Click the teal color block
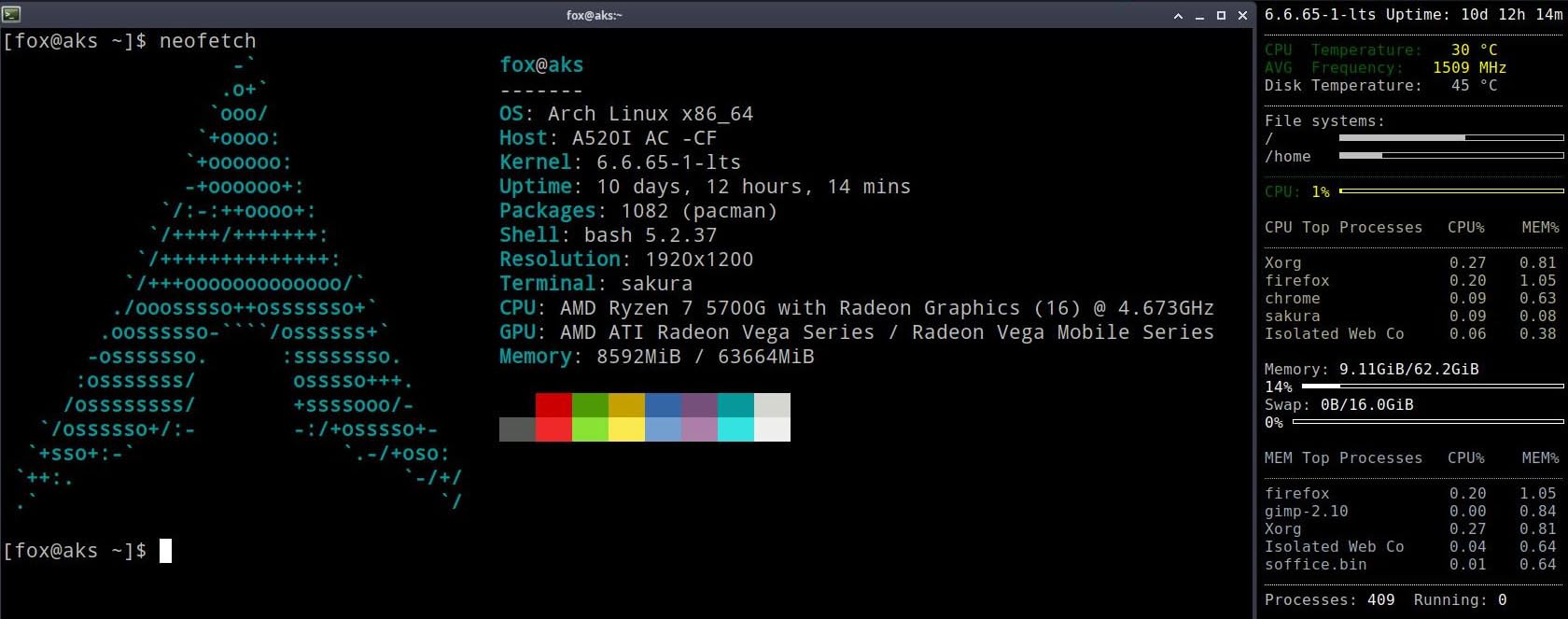The image size is (1568, 619). [x=735, y=405]
